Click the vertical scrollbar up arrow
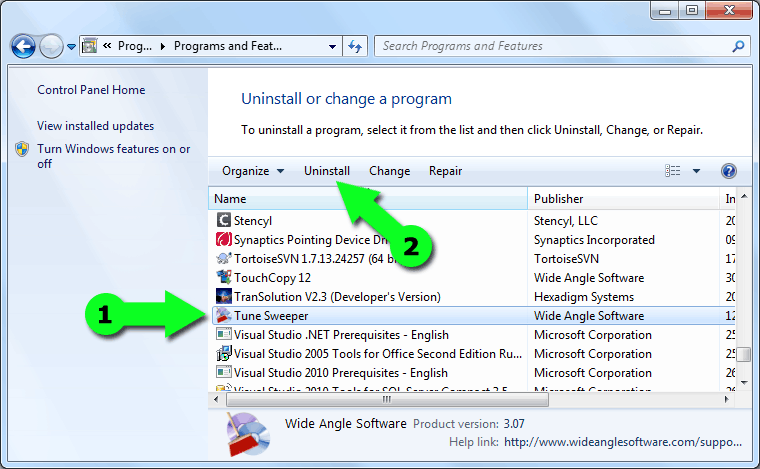The image size is (760, 469). [744, 196]
